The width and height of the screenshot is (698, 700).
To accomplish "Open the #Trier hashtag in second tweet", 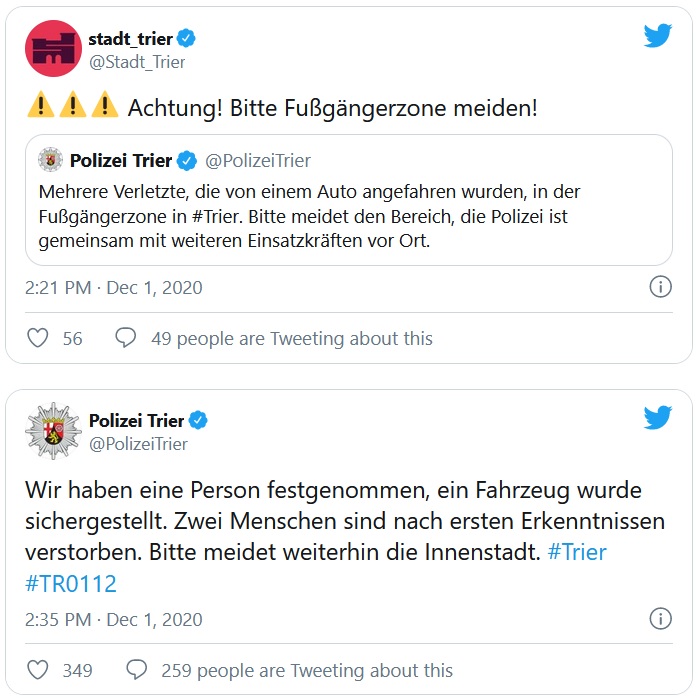I will click(577, 552).
